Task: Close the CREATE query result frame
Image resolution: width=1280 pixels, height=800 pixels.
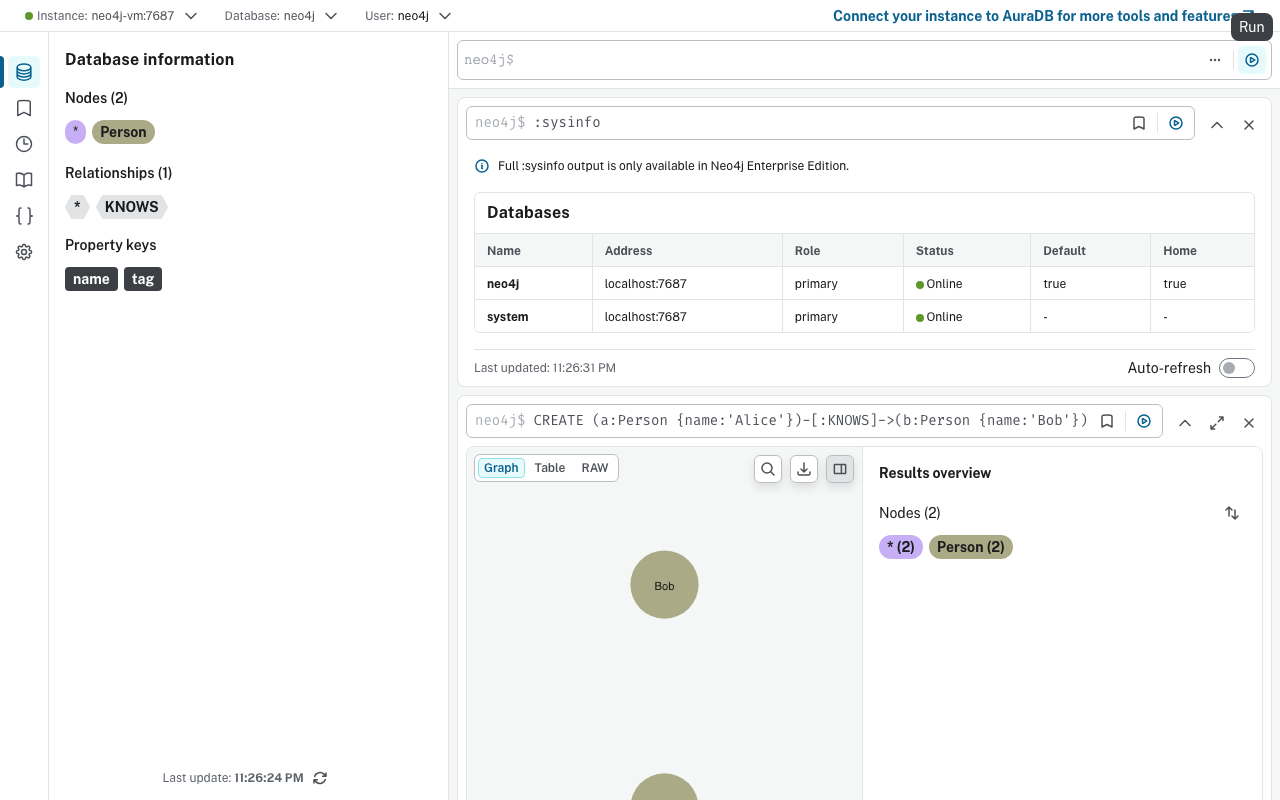Action: tap(1249, 423)
